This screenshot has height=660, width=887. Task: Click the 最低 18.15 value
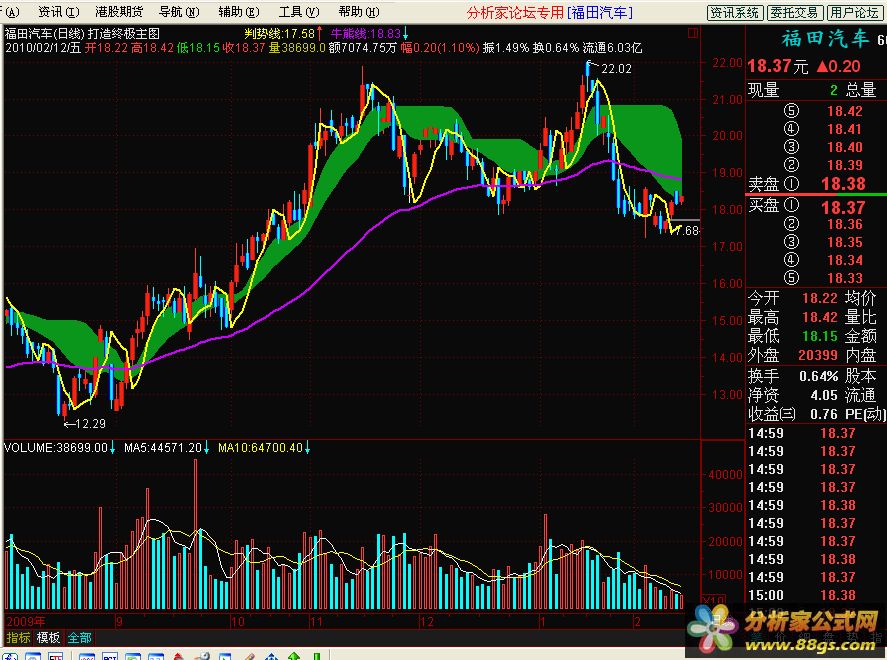pos(820,336)
